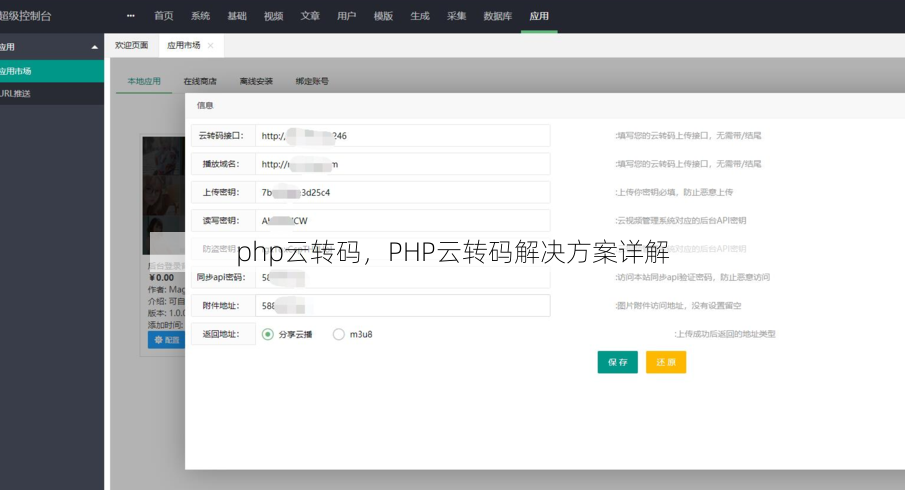Click the ¥0.00 price text
Viewport: 905px width, 490px height.
162,278
